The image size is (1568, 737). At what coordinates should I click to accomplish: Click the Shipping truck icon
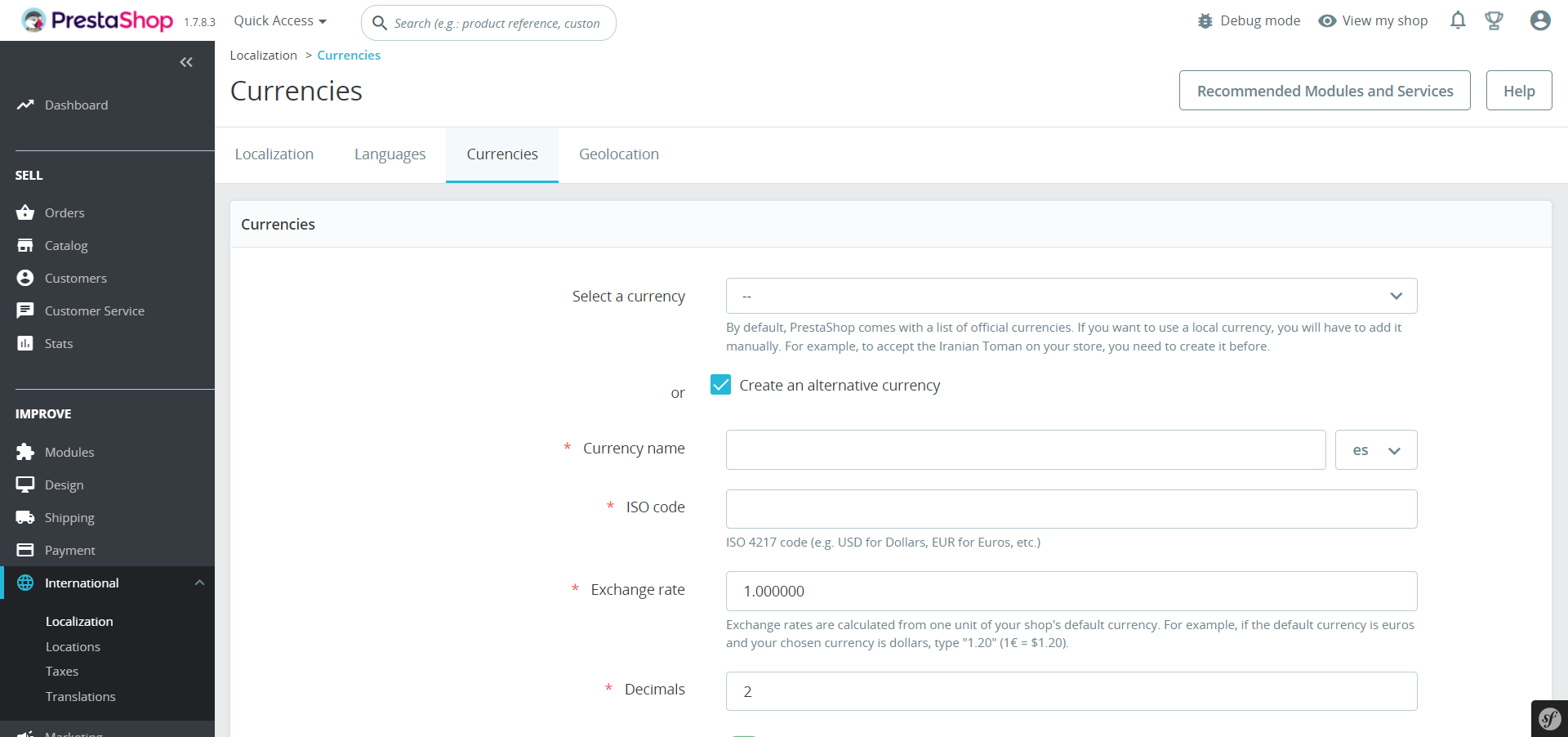(x=25, y=517)
